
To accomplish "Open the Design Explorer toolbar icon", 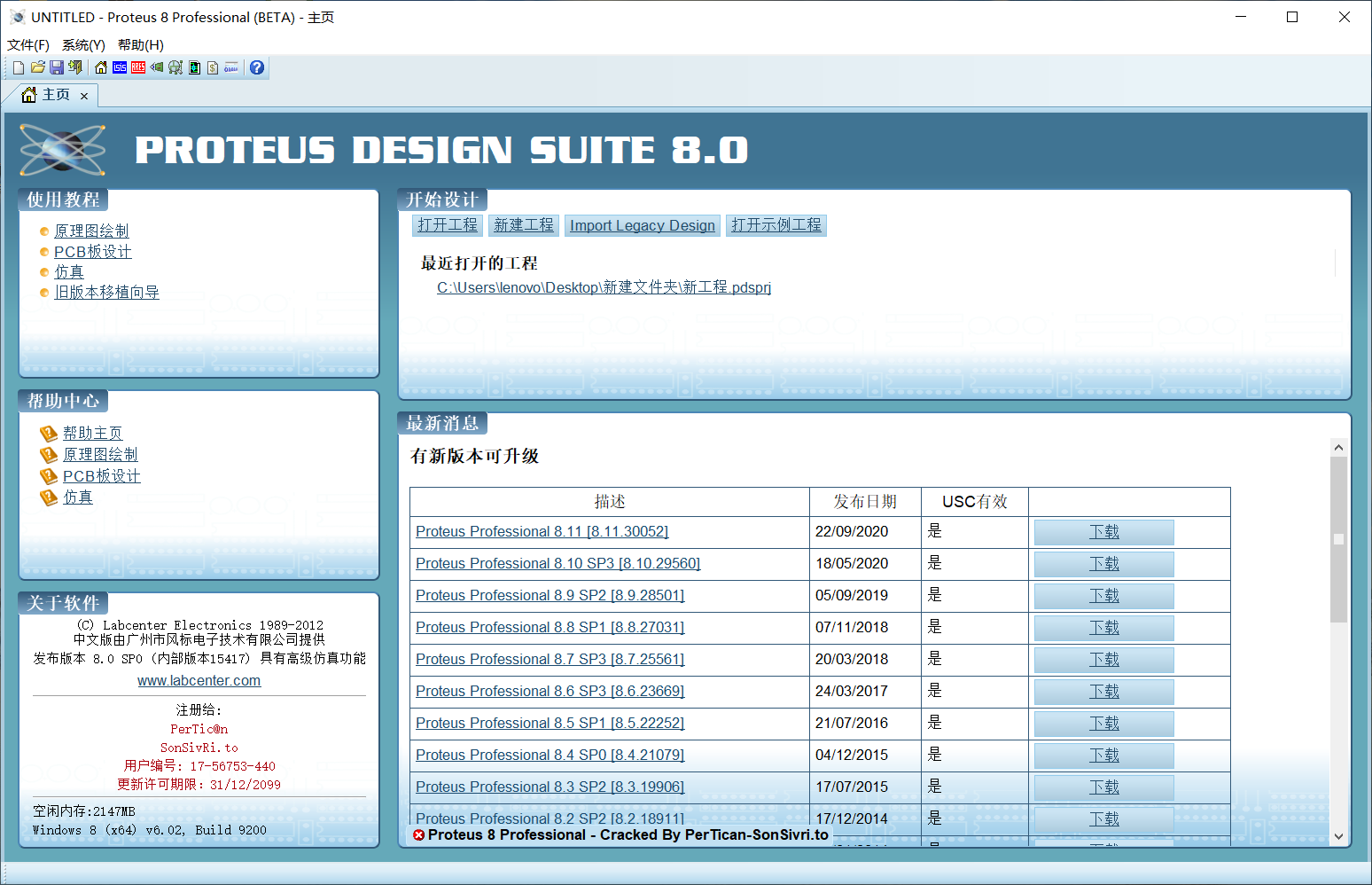I will [194, 67].
